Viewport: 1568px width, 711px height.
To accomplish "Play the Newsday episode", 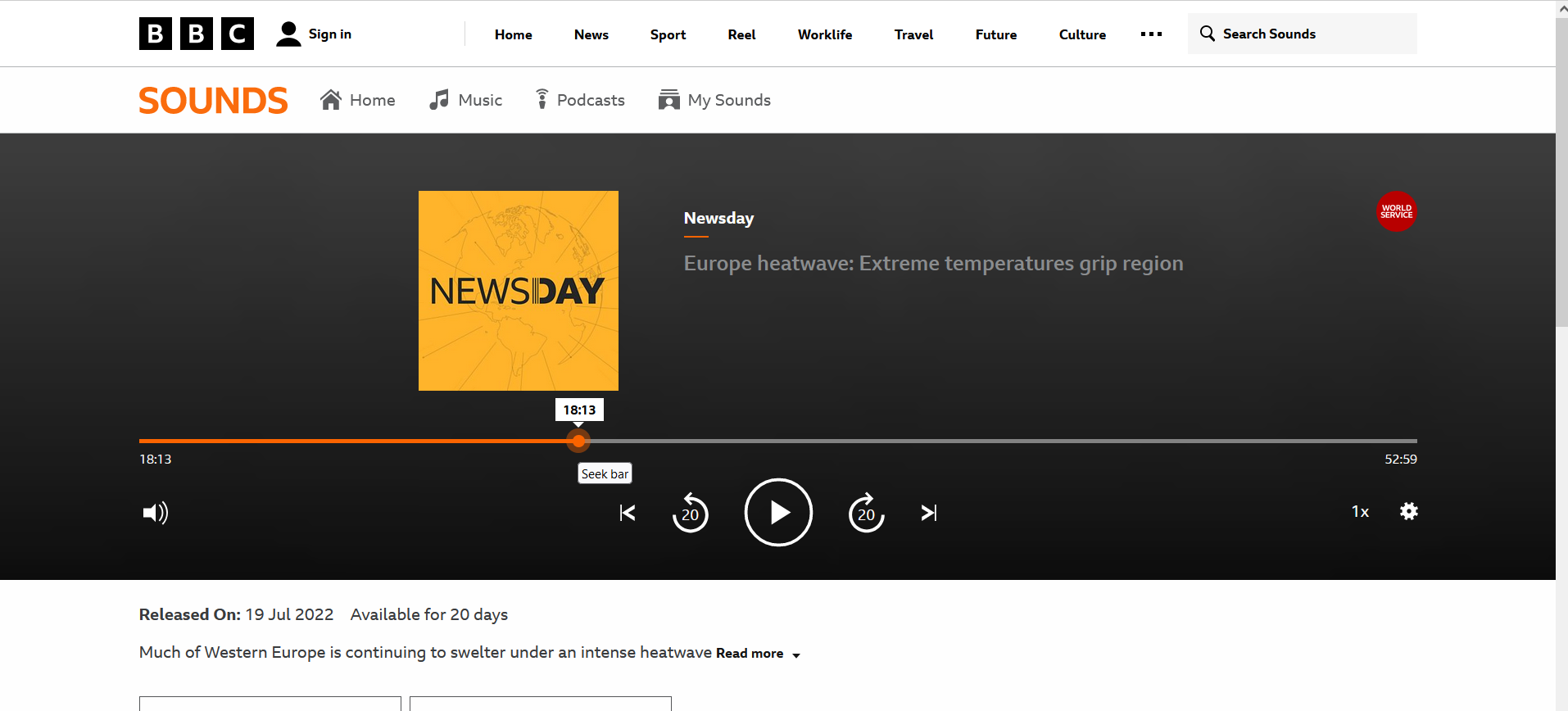I will tap(778, 513).
